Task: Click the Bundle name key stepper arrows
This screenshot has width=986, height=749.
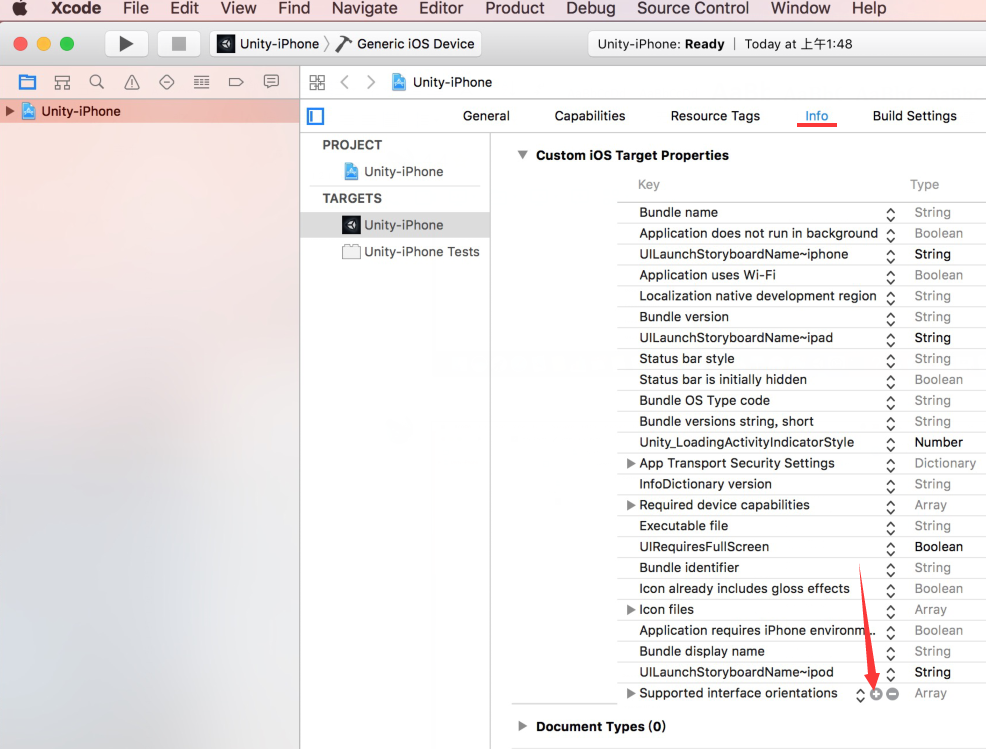Action: click(890, 213)
